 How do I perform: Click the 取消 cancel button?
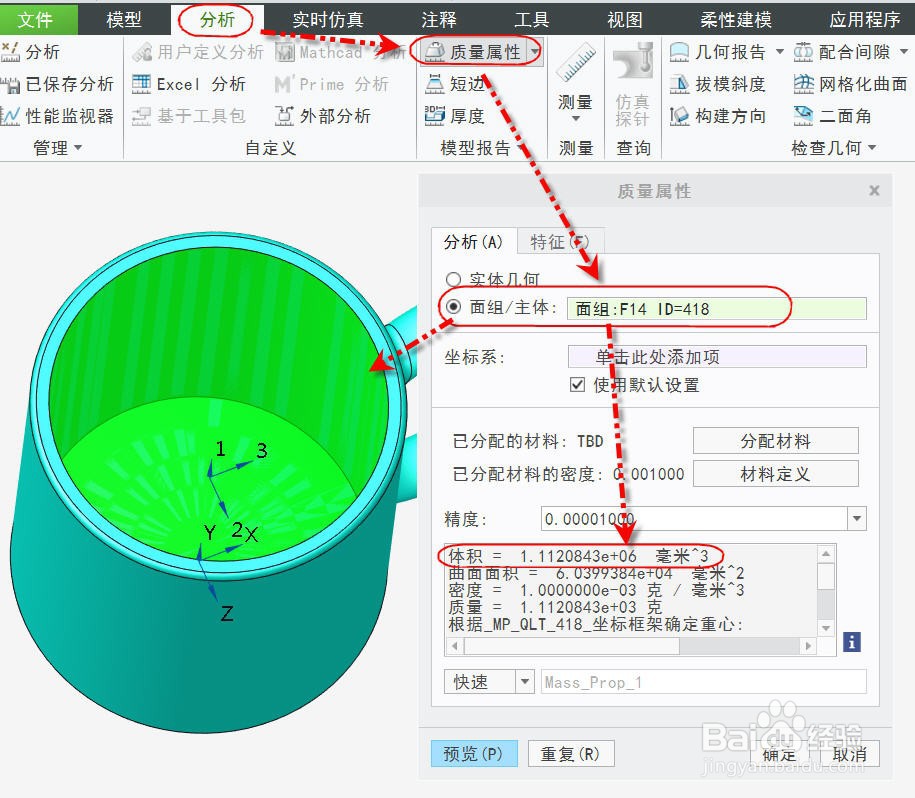[x=850, y=754]
